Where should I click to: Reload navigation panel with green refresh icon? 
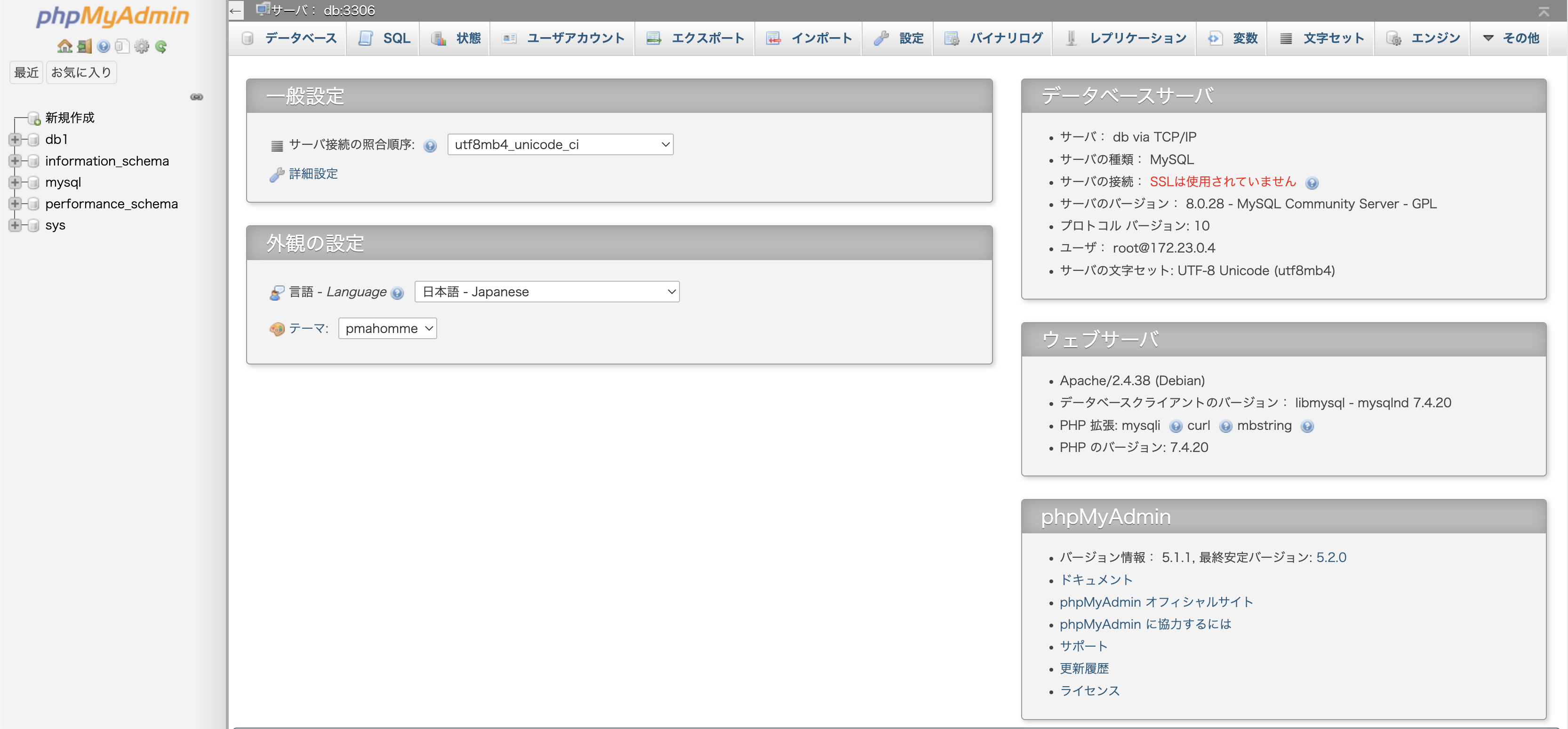pos(160,46)
